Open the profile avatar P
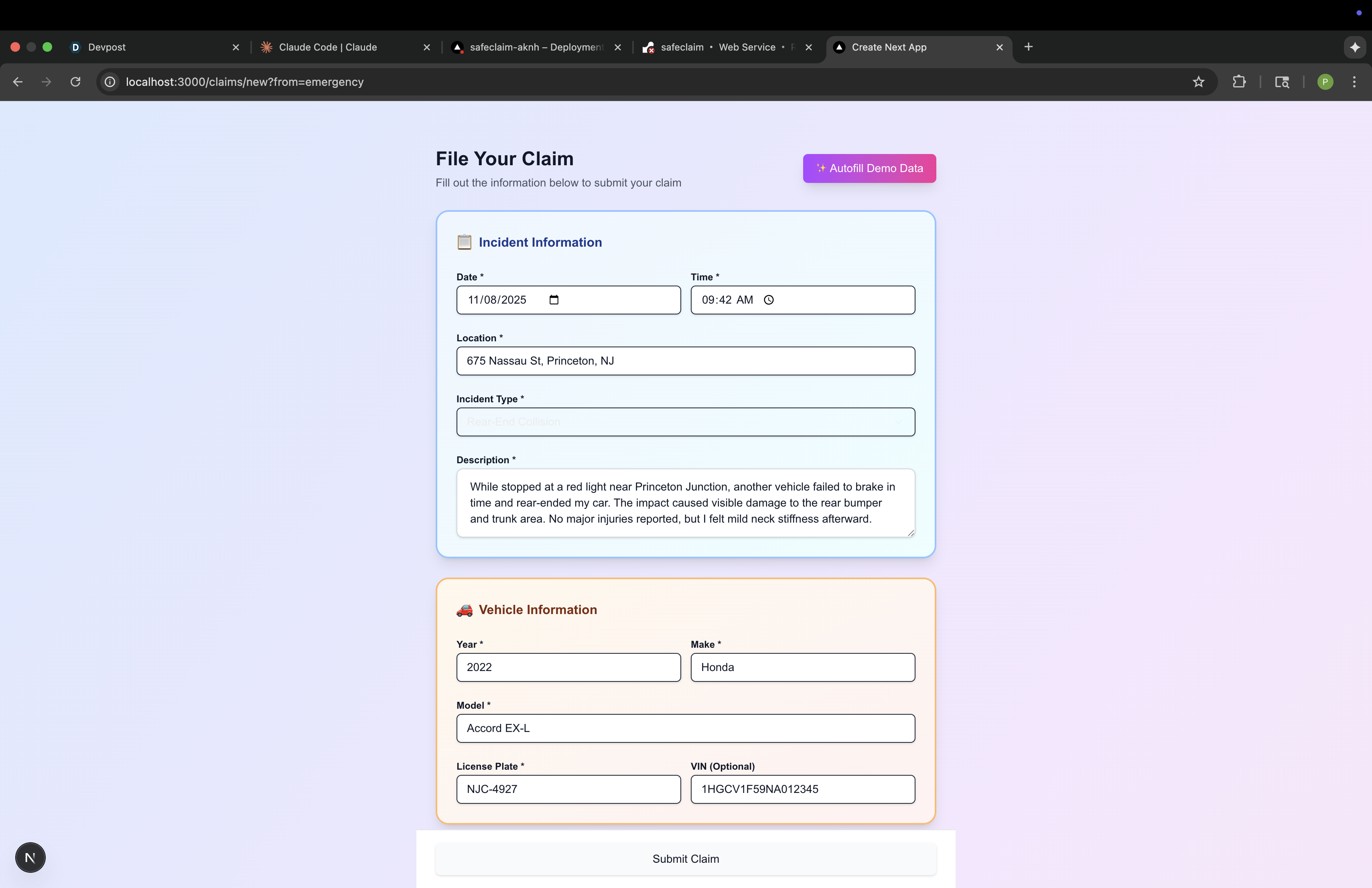The width and height of the screenshot is (1372, 888). (x=1325, y=82)
